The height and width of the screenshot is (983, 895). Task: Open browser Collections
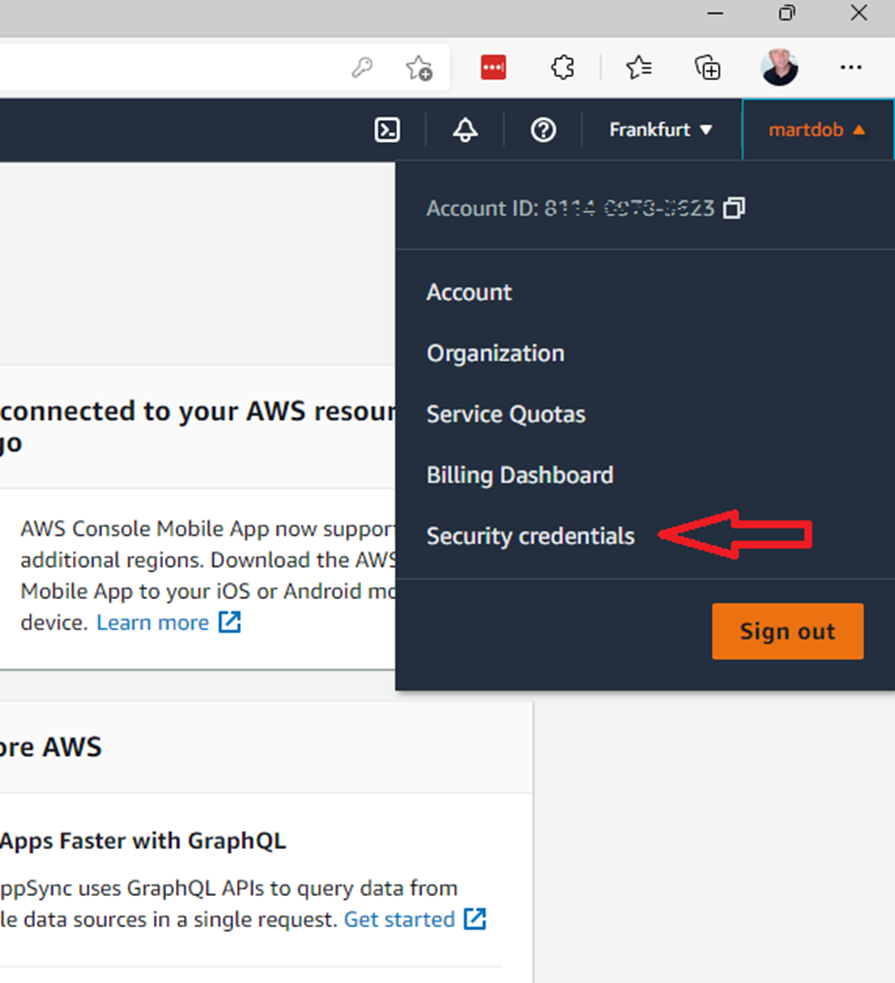tap(708, 67)
